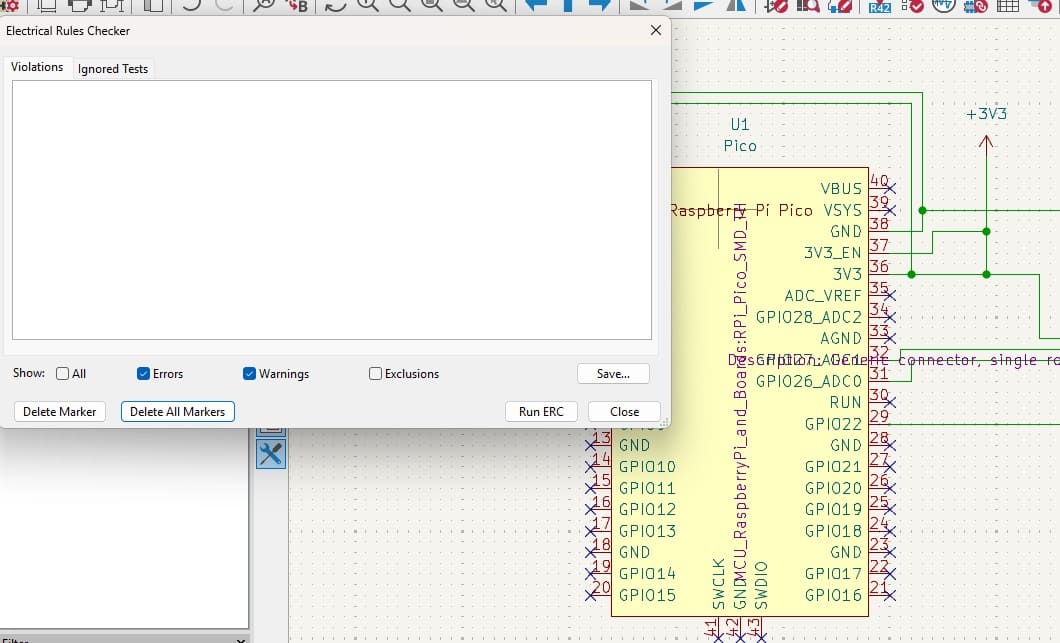Click the Plot schematic icon

tap(112, 5)
